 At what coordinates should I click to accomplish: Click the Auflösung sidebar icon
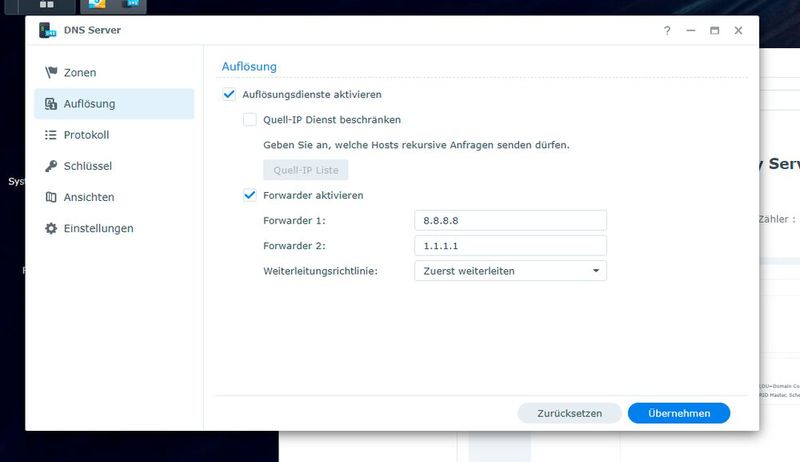click(51, 104)
